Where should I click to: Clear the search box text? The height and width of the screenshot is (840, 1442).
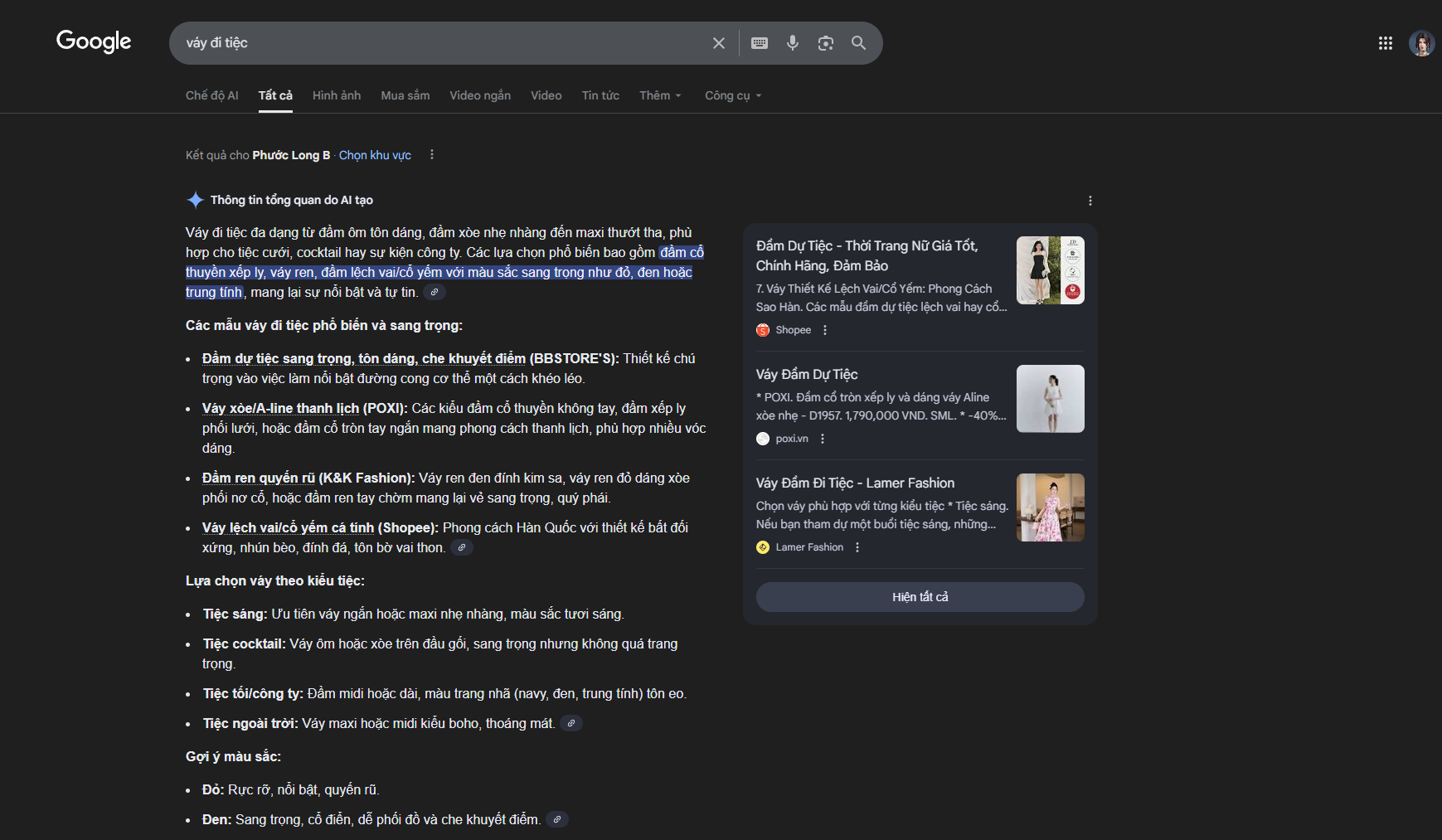tap(718, 43)
